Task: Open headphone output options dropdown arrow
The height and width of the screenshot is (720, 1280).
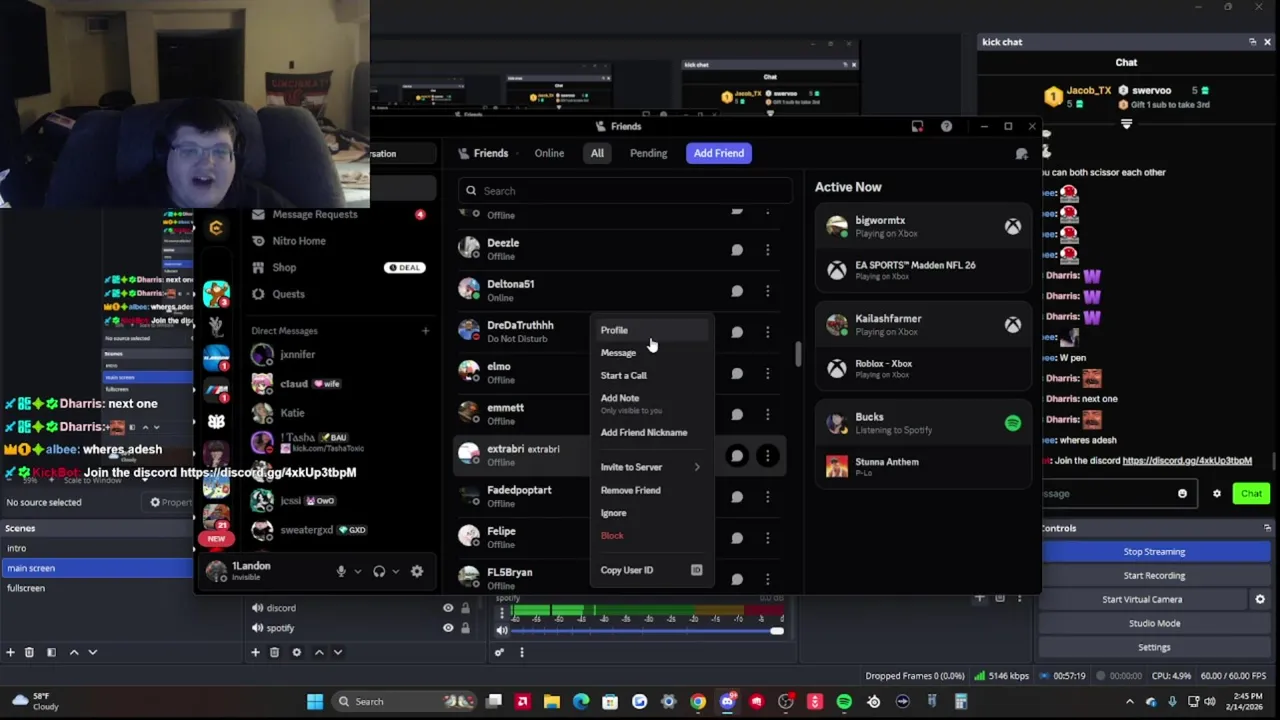Action: pyautogui.click(x=395, y=571)
